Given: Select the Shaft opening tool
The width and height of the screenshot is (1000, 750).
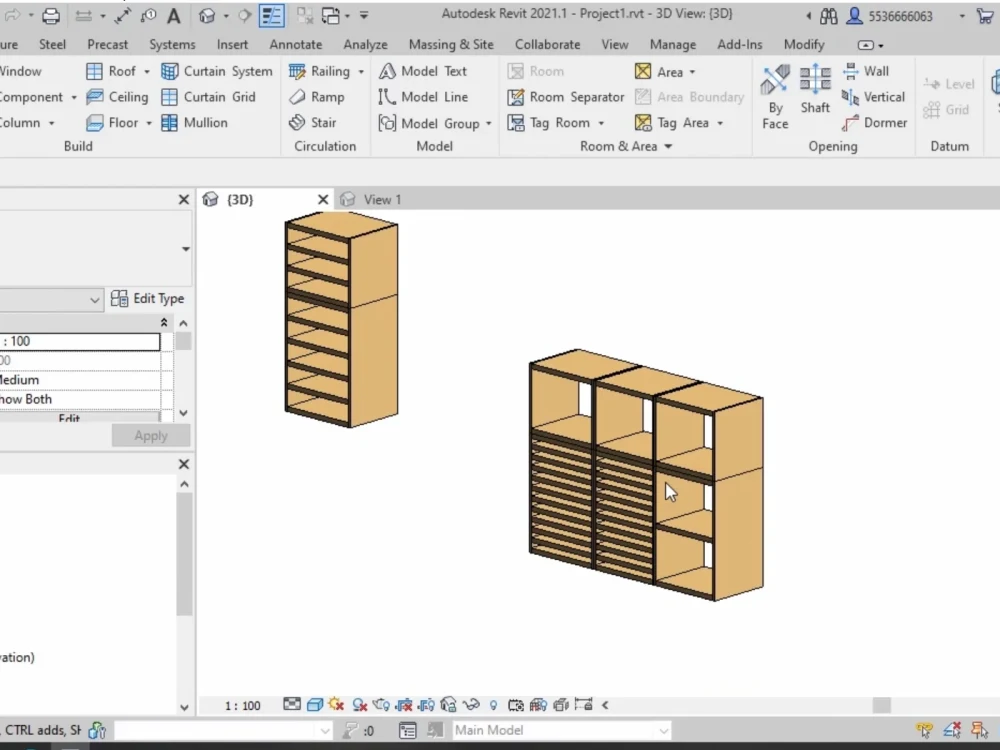Looking at the screenshot, I should 815,90.
